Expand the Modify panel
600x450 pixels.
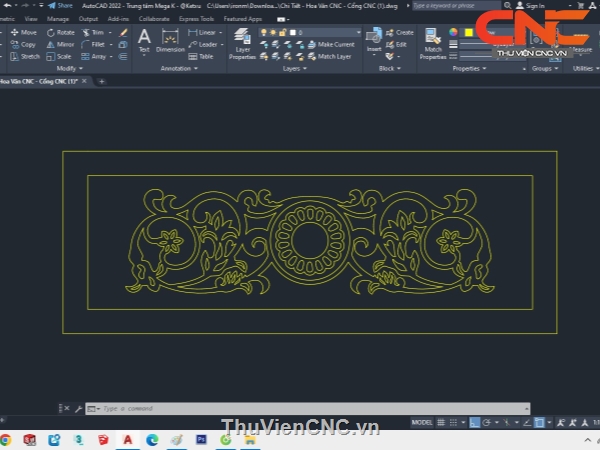pyautogui.click(x=68, y=68)
